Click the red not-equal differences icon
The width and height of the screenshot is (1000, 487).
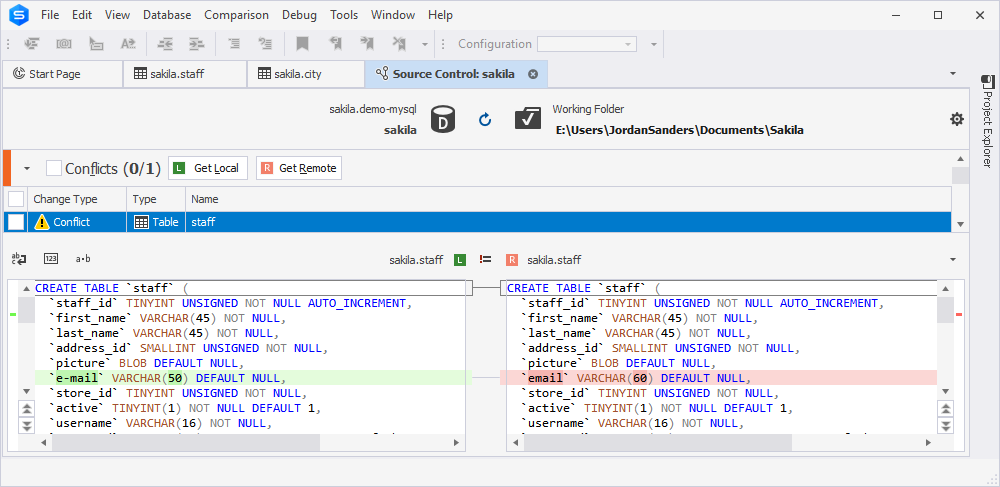point(485,259)
